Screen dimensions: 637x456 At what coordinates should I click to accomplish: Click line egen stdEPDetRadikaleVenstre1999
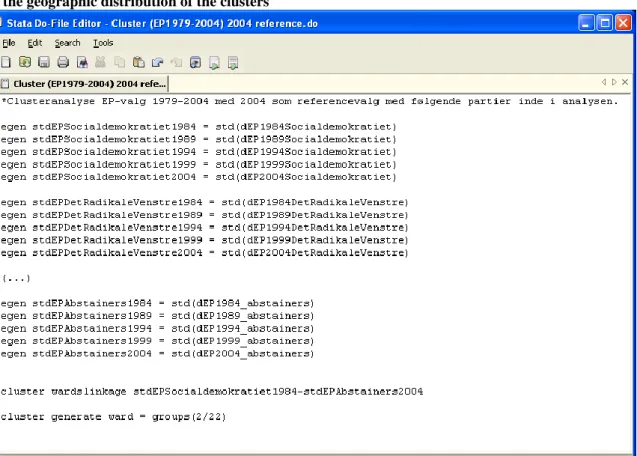[x=204, y=240]
